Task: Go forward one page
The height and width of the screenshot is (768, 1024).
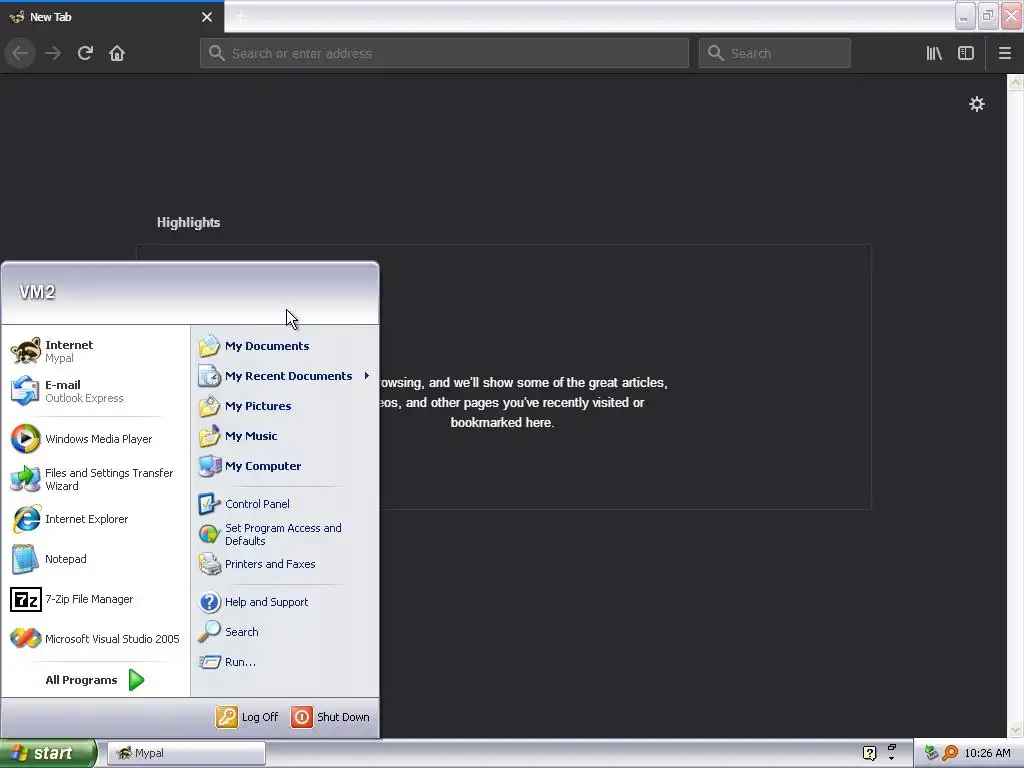Action: pyautogui.click(x=53, y=53)
